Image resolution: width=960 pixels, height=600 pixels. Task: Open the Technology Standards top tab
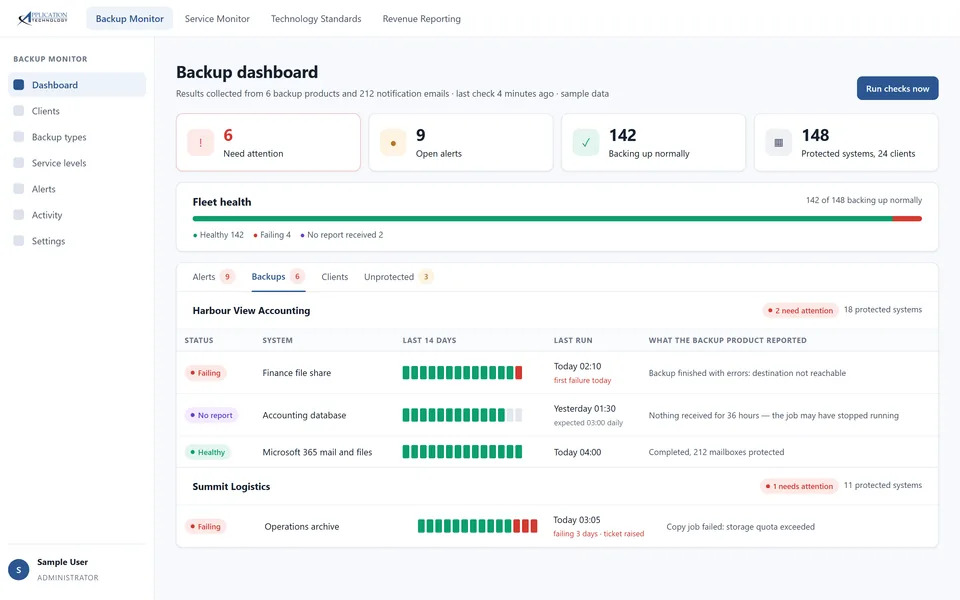pos(316,19)
